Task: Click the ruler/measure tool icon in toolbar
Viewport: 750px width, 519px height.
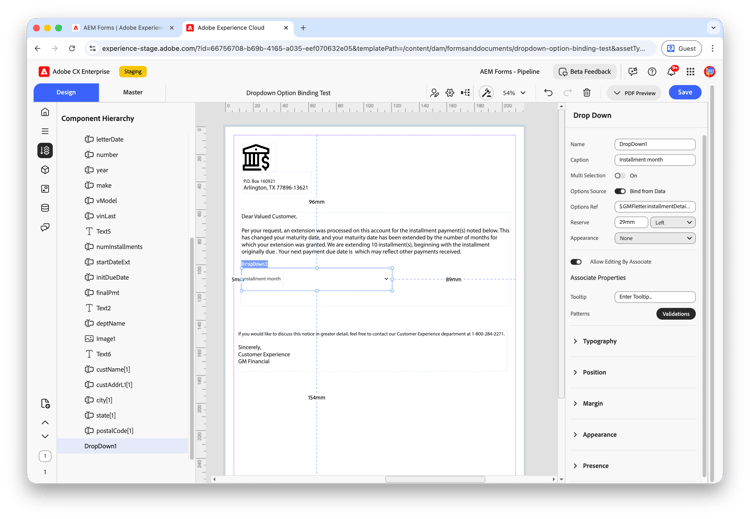Action: [x=486, y=93]
